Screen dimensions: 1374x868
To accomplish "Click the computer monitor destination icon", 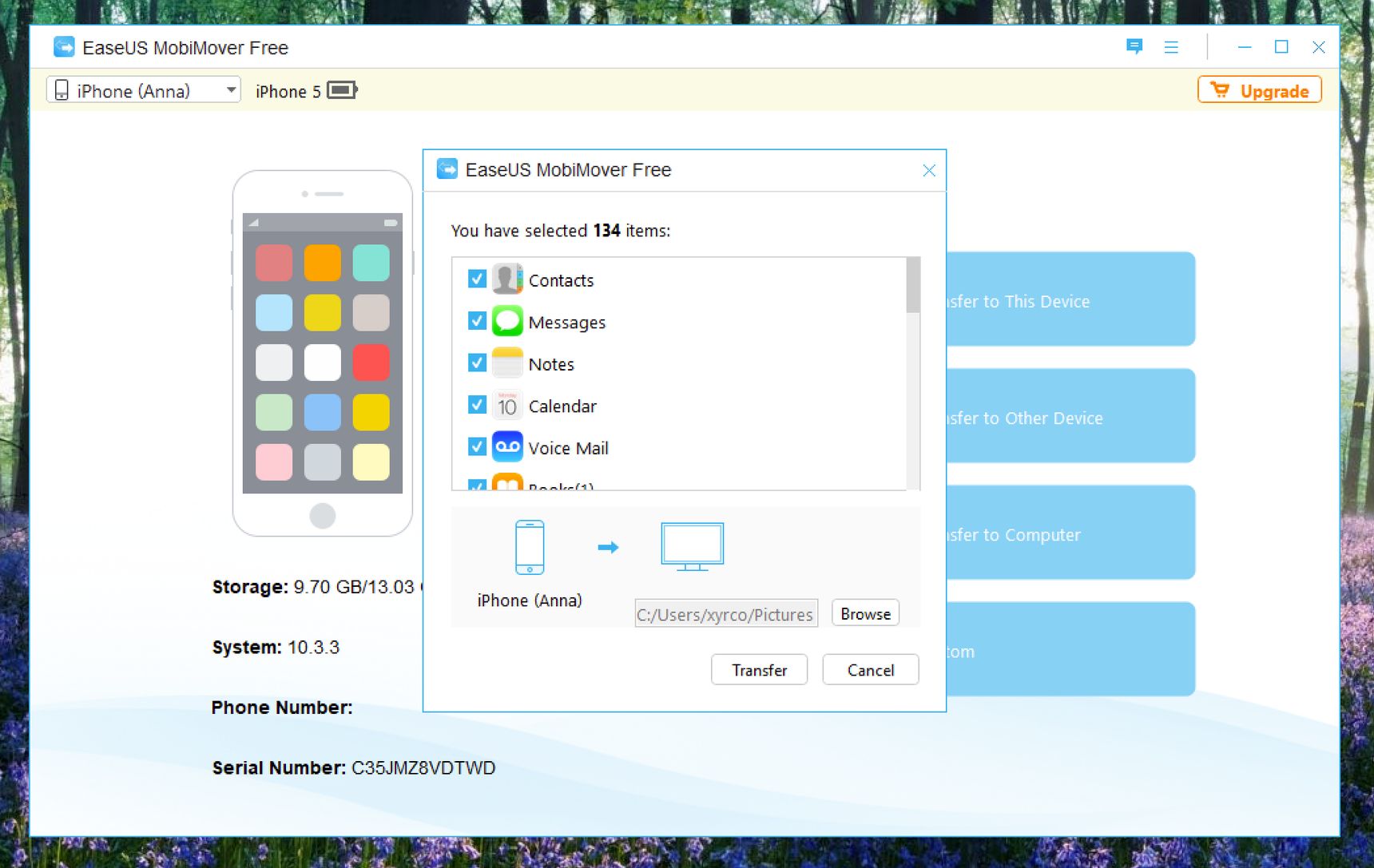I will (x=693, y=547).
